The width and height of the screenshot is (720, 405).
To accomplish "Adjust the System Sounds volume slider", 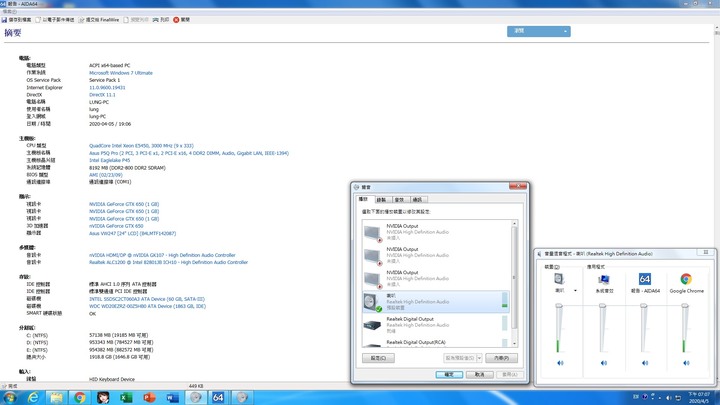I will click(602, 306).
